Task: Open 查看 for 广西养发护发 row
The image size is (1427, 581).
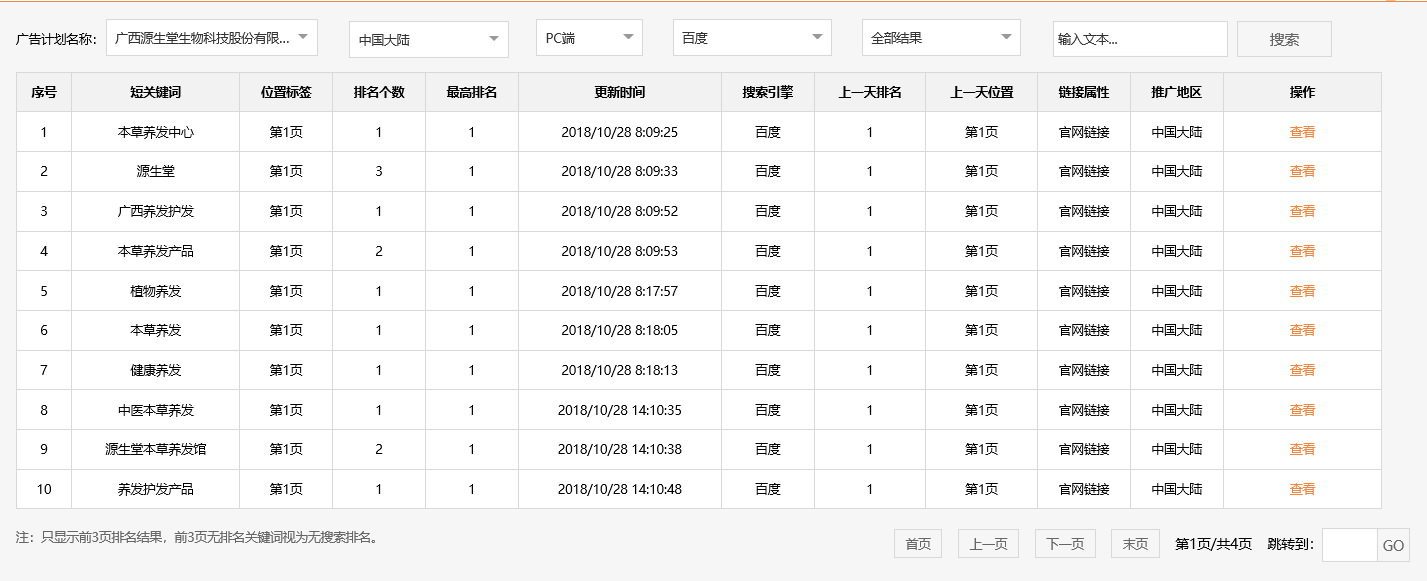Action: [1301, 211]
